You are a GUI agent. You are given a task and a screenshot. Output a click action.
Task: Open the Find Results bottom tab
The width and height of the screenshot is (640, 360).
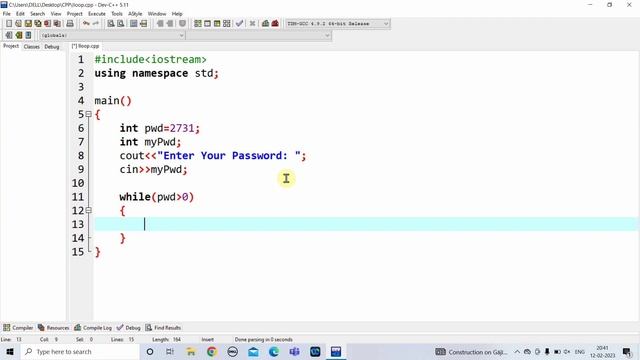point(163,328)
